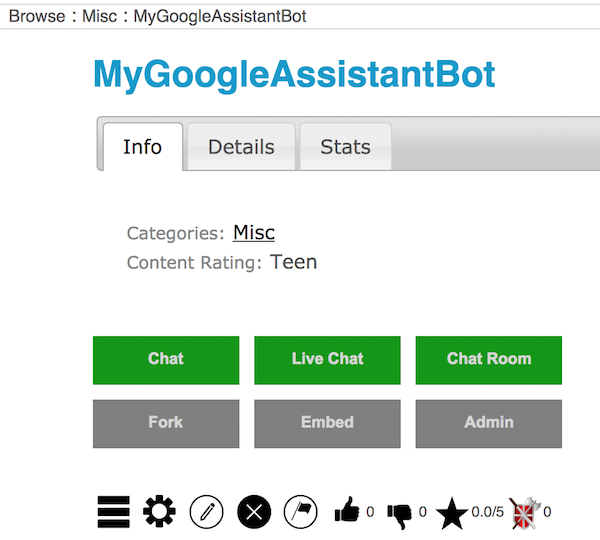Screen dimensions: 600x540
Task: Open the gear settings icon
Action: pyautogui.click(x=159, y=511)
